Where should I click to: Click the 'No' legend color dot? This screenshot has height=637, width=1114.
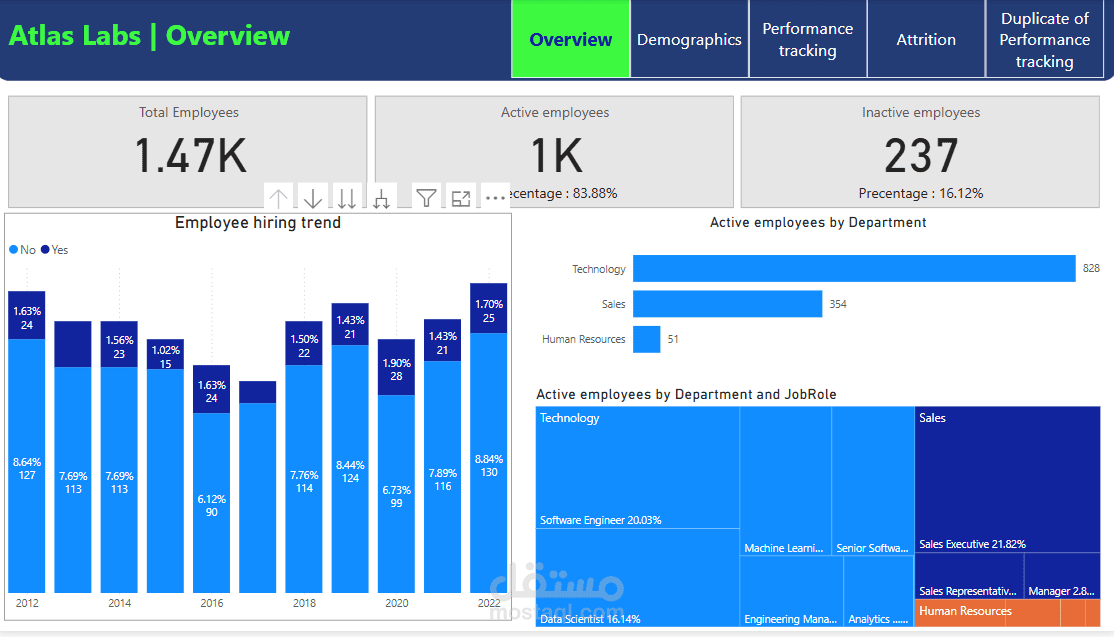coord(13,249)
